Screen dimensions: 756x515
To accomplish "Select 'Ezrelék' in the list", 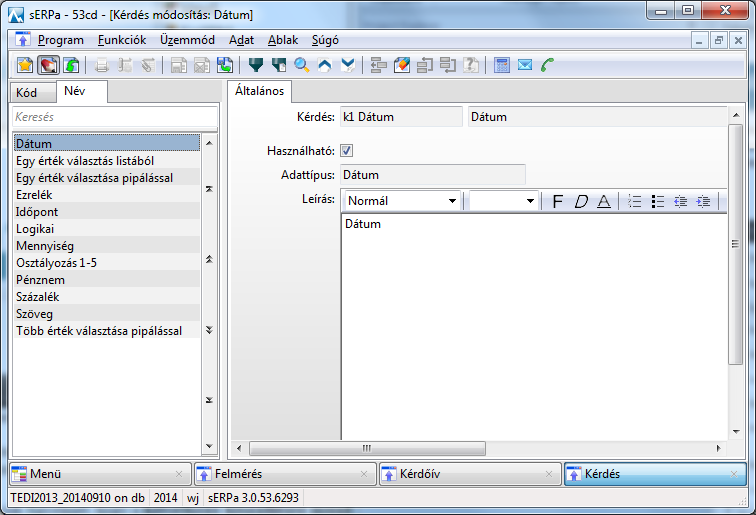I will pos(107,195).
